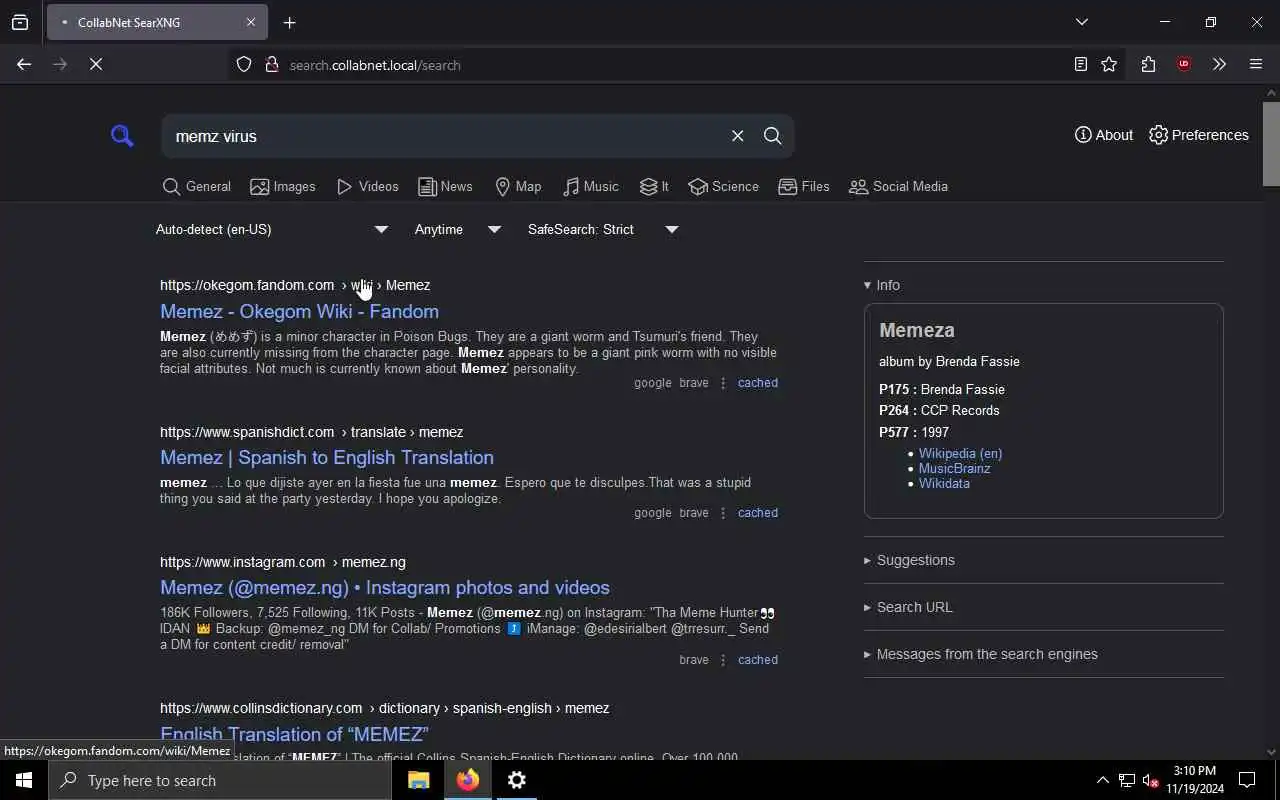Open Windows Start menu
The width and height of the screenshot is (1280, 800).
click(24, 780)
